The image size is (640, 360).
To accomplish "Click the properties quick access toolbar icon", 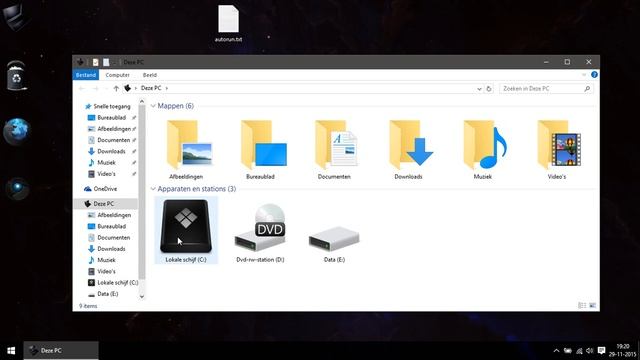I will (96, 62).
